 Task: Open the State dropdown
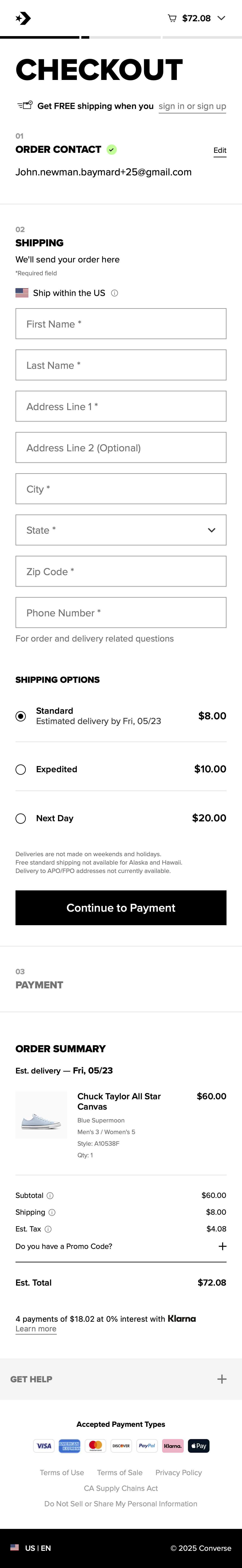click(121, 530)
